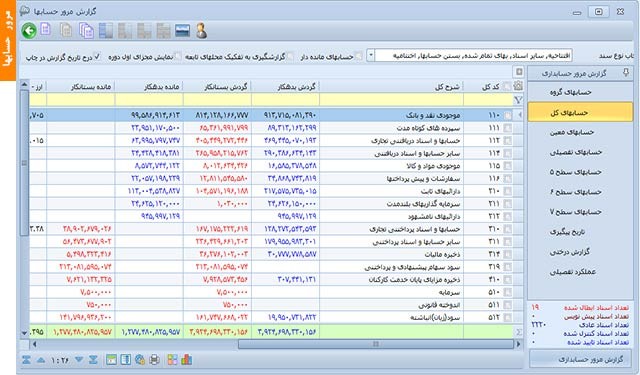This screenshot has width=640, height=375.
Task: Sort by the گردش بدهکار column header
Action: pos(285,87)
